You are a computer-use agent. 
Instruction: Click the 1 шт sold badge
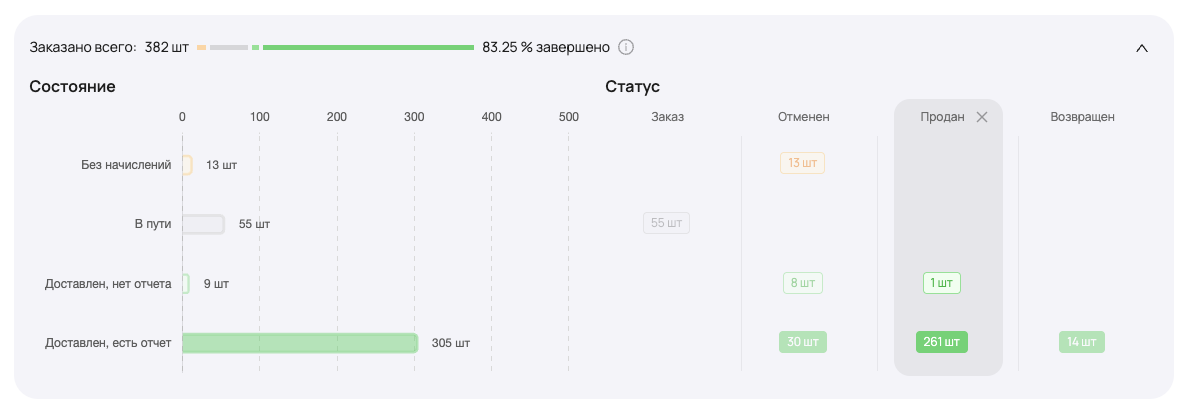click(x=941, y=283)
